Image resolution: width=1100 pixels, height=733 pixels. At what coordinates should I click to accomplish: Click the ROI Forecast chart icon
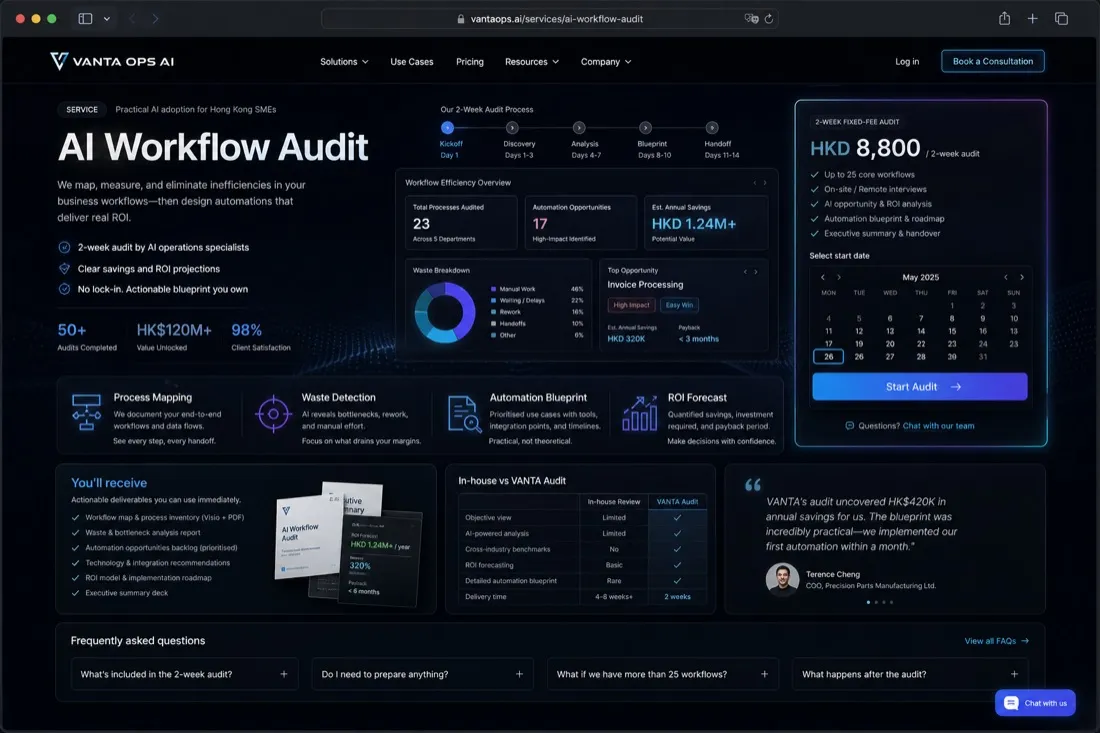click(640, 413)
